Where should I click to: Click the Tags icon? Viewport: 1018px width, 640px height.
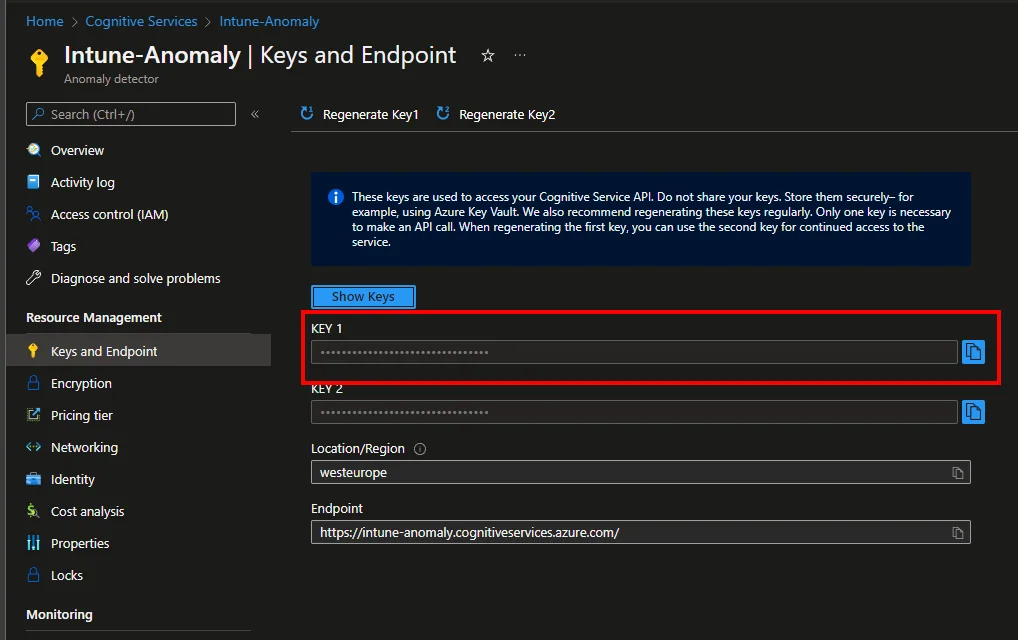[x=34, y=245]
